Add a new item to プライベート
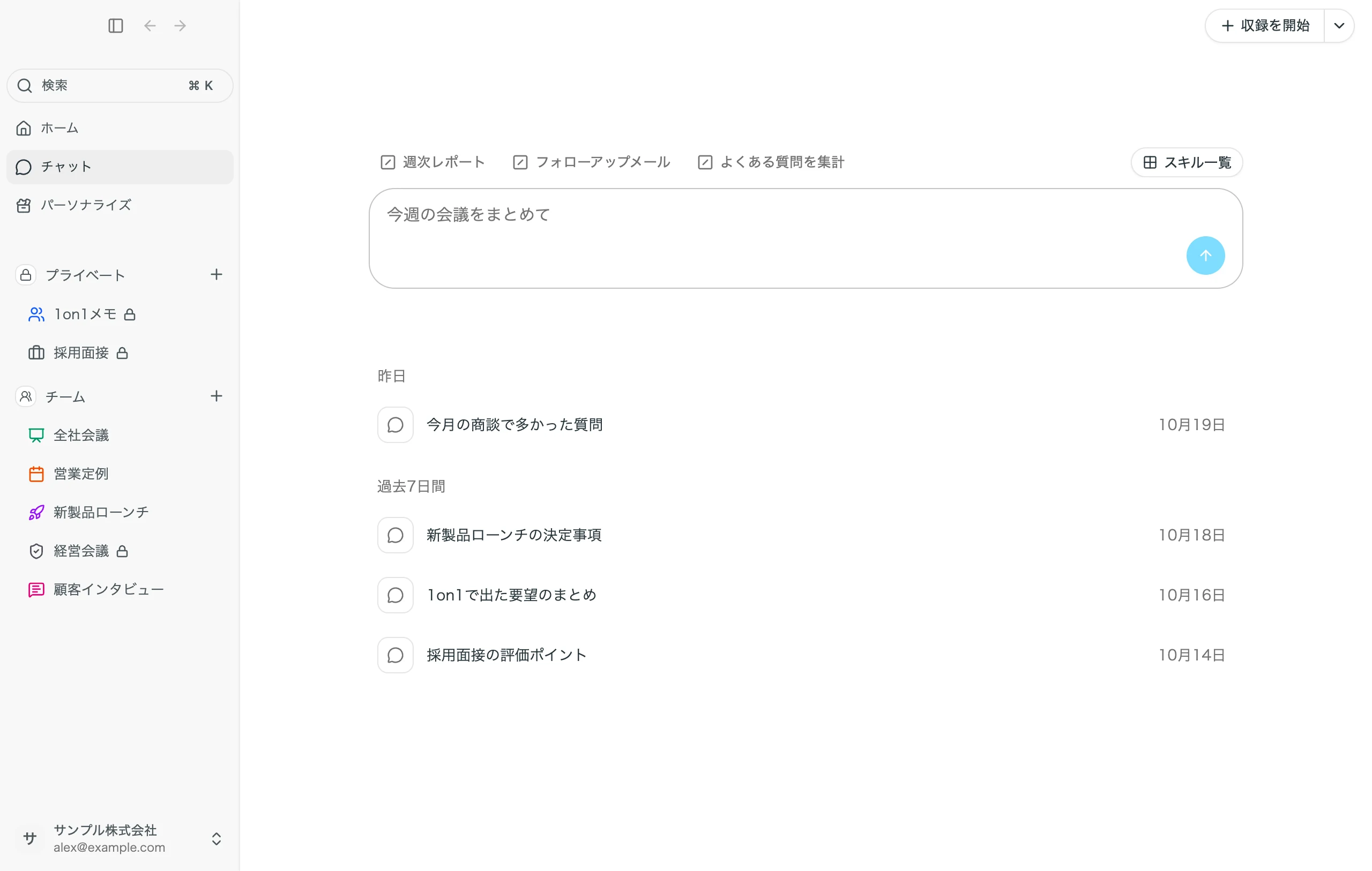The width and height of the screenshot is (1372, 871). [x=216, y=275]
